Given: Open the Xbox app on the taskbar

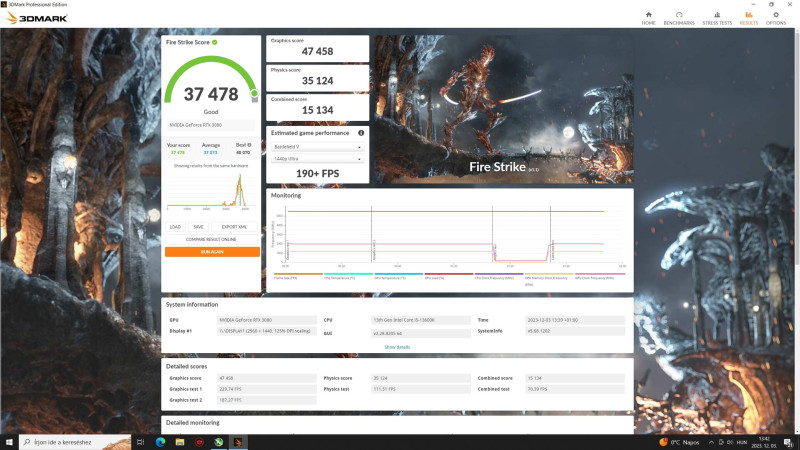Looking at the screenshot, I should (x=218, y=442).
